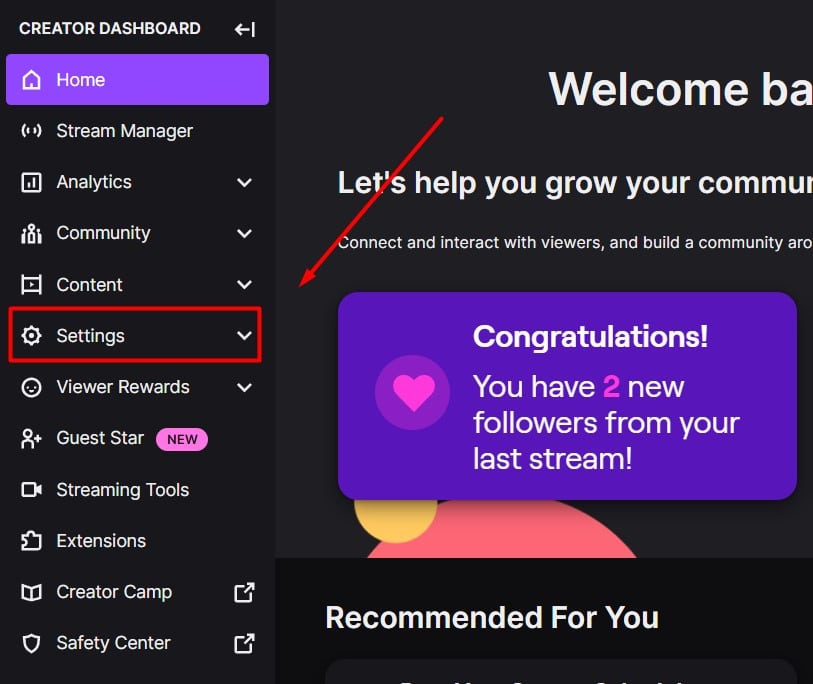813x684 pixels.
Task: Click the NEW badge beside Guest Star
Action: coord(182,438)
